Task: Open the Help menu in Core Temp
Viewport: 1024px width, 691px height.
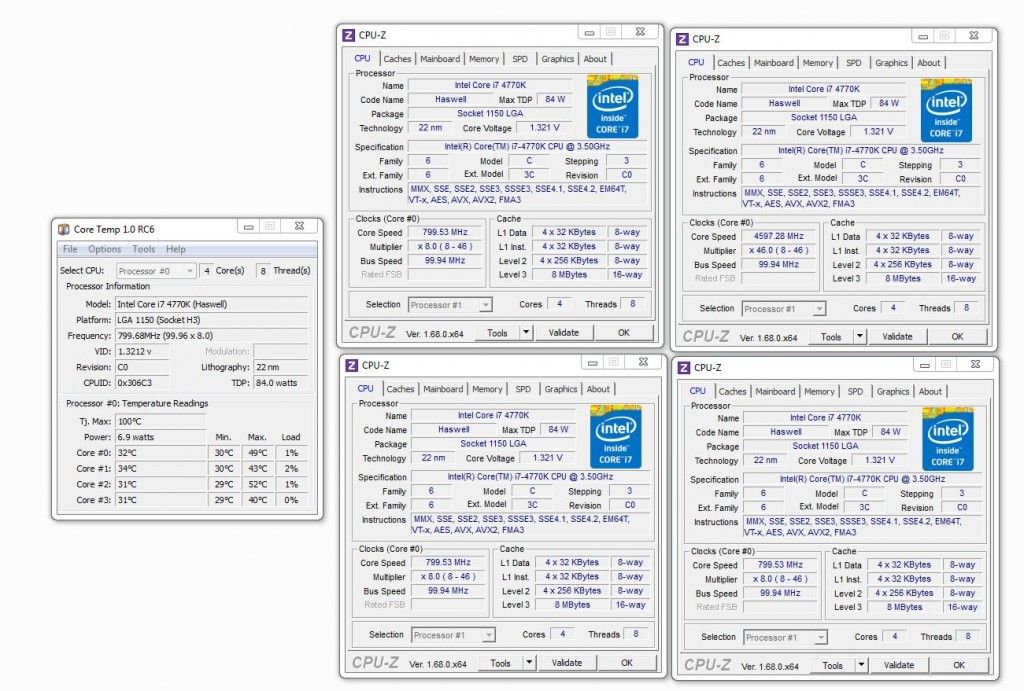Action: (x=176, y=249)
